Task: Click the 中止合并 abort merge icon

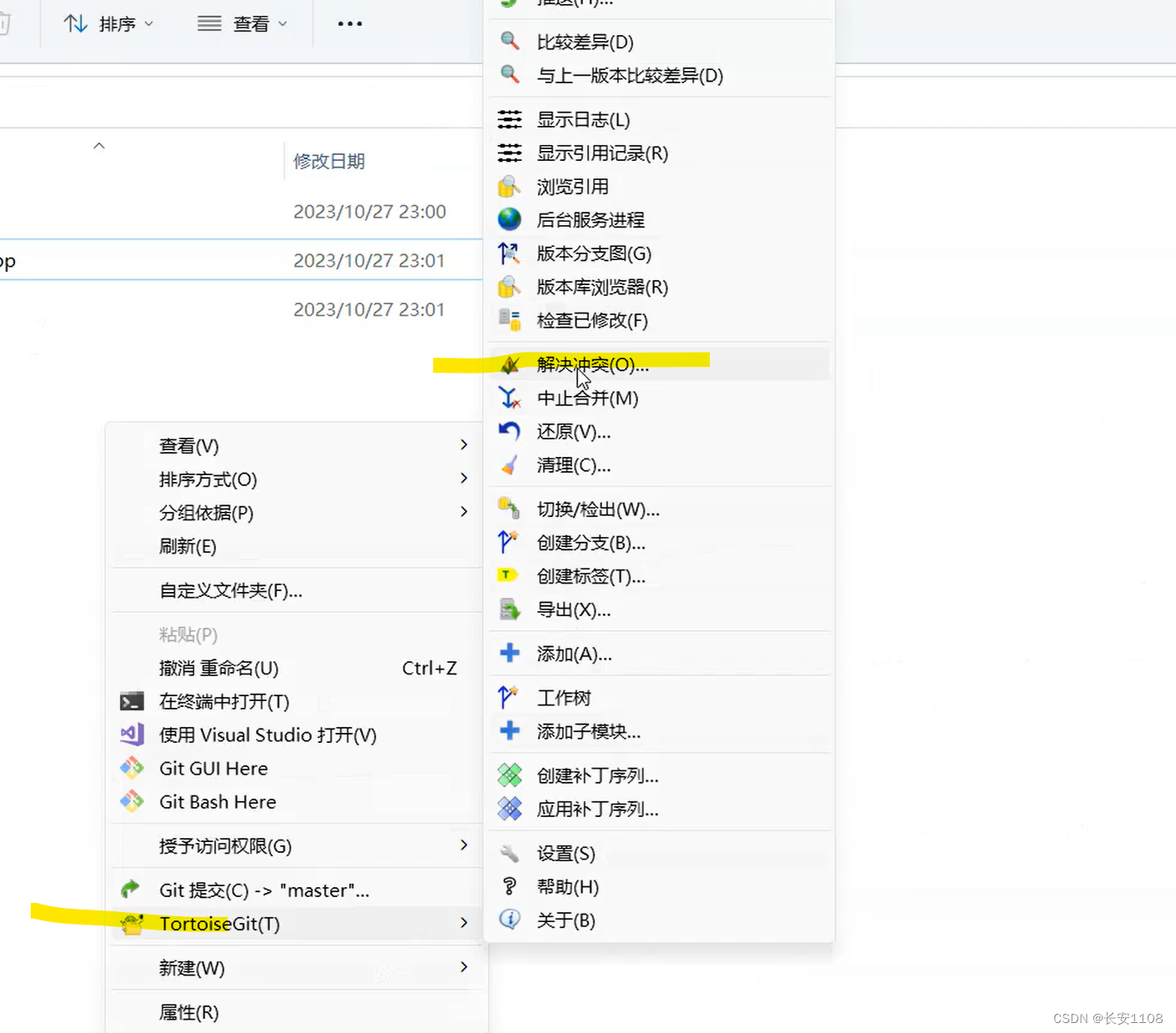Action: pyautogui.click(x=510, y=398)
